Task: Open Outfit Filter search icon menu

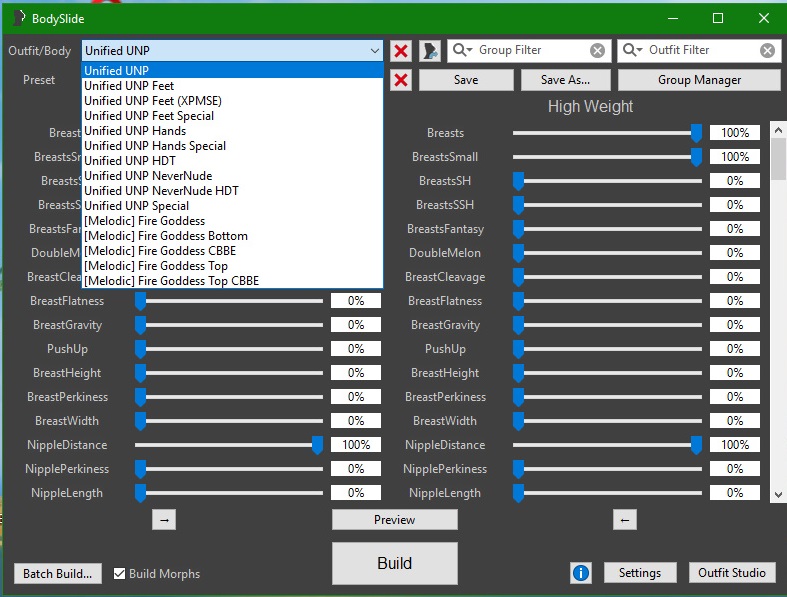Action: pyautogui.click(x=632, y=50)
